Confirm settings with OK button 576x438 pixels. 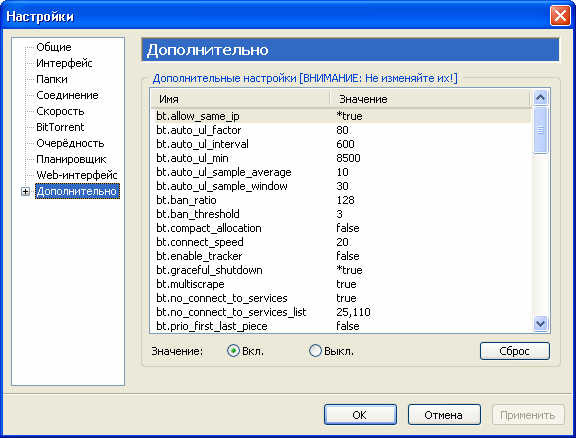pos(360,415)
